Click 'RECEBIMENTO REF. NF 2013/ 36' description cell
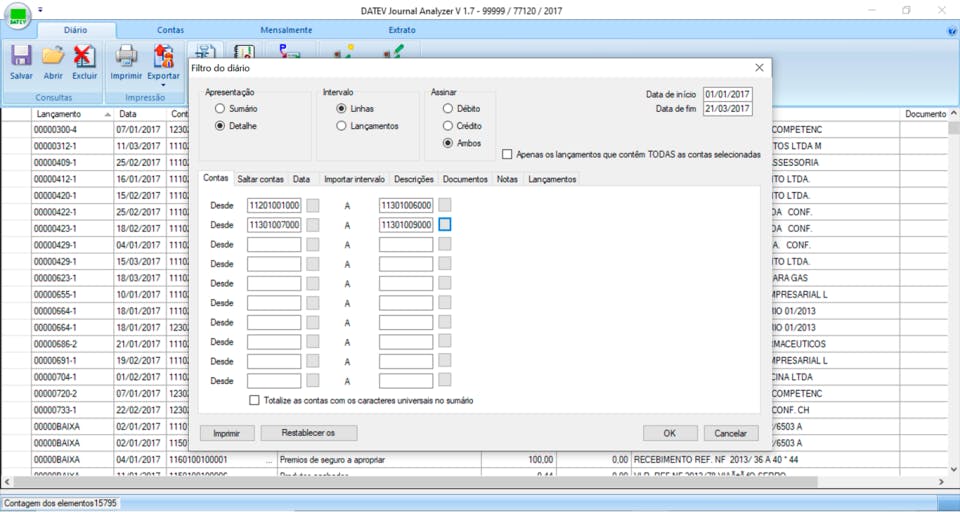This screenshot has height=512, width=960. 765,459
